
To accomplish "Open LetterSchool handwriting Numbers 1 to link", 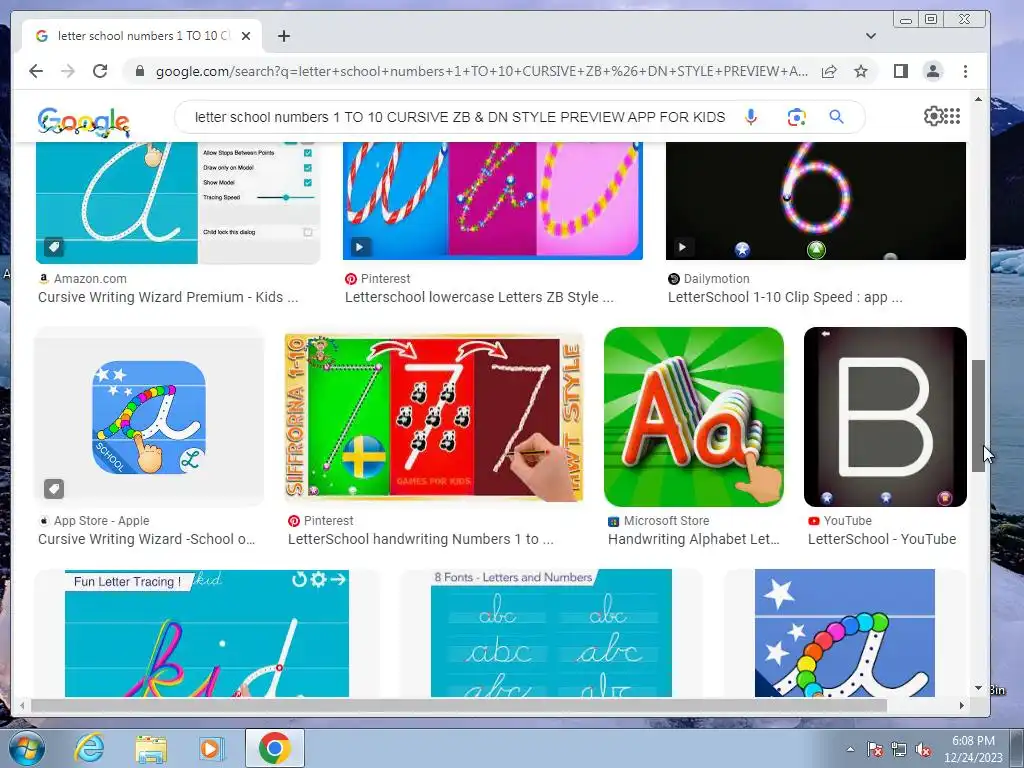I will pyautogui.click(x=421, y=539).
